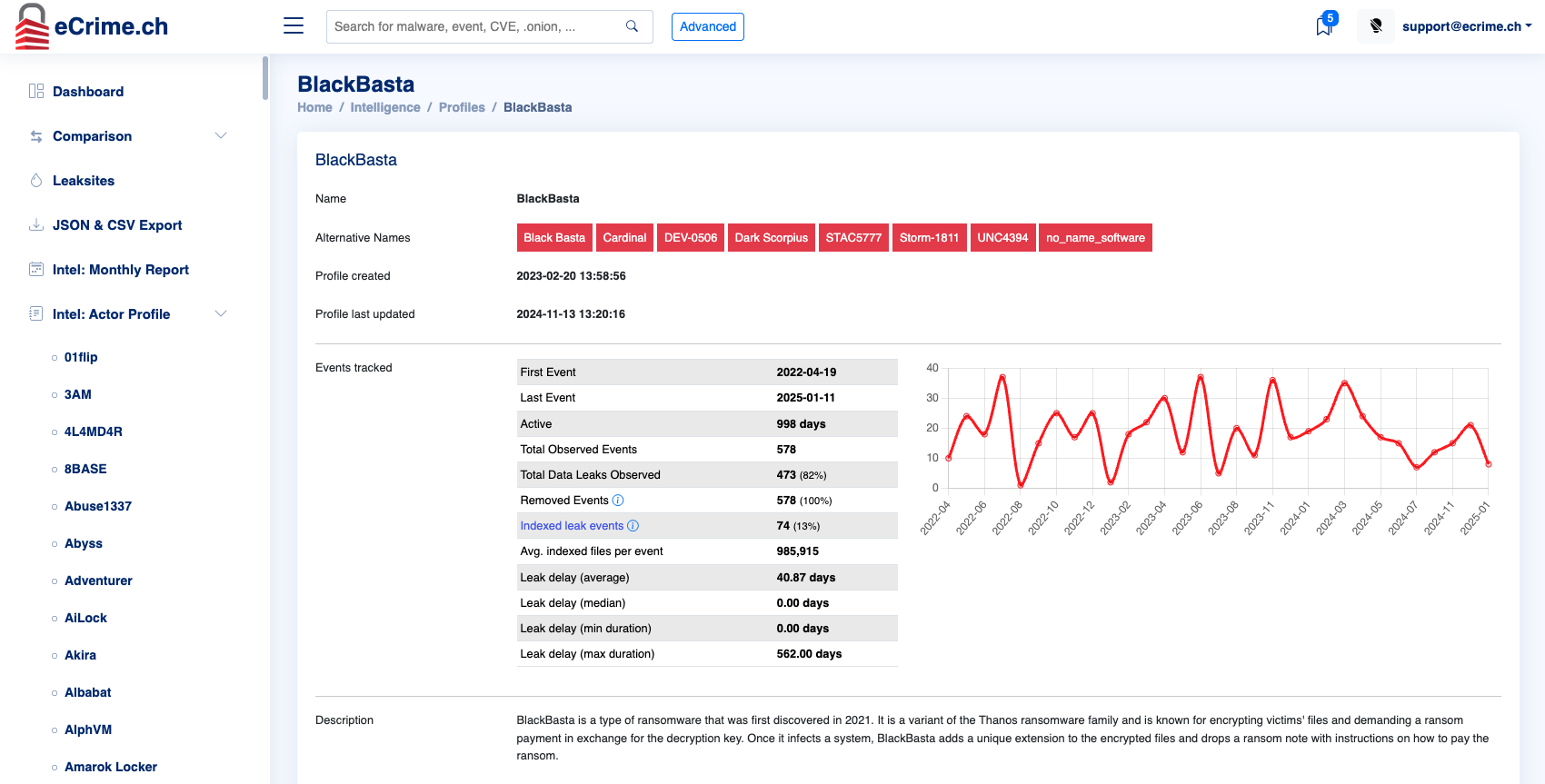Click the Indexed leak events info icon
This screenshot has height=784, width=1545.
(633, 526)
